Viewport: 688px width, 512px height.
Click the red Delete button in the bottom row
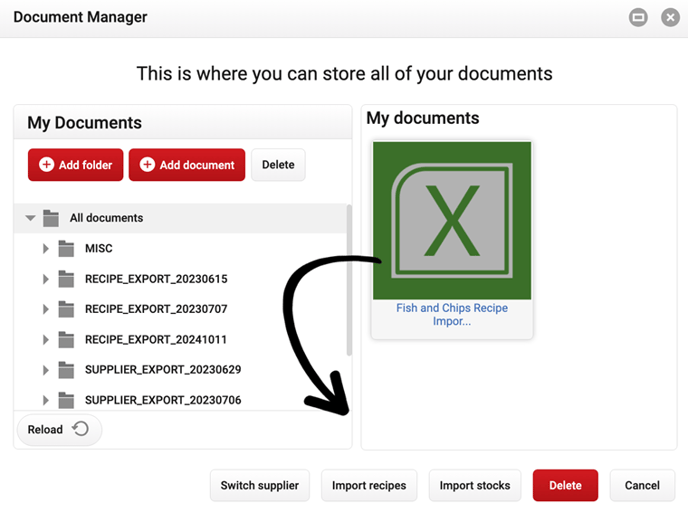coord(565,485)
